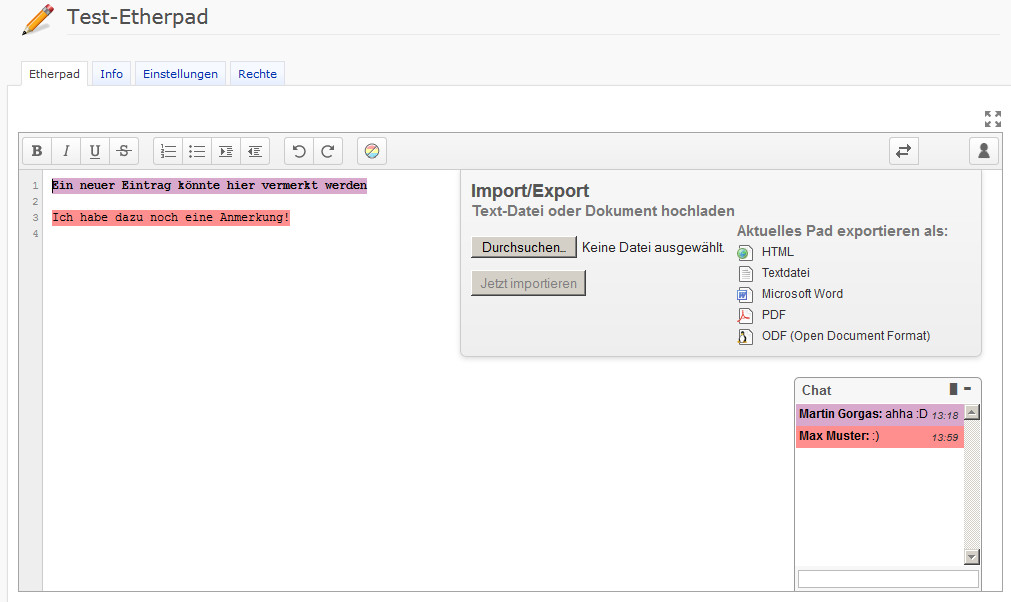Increase indent of current line
Image resolution: width=1011 pixels, height=602 pixels.
pos(226,151)
